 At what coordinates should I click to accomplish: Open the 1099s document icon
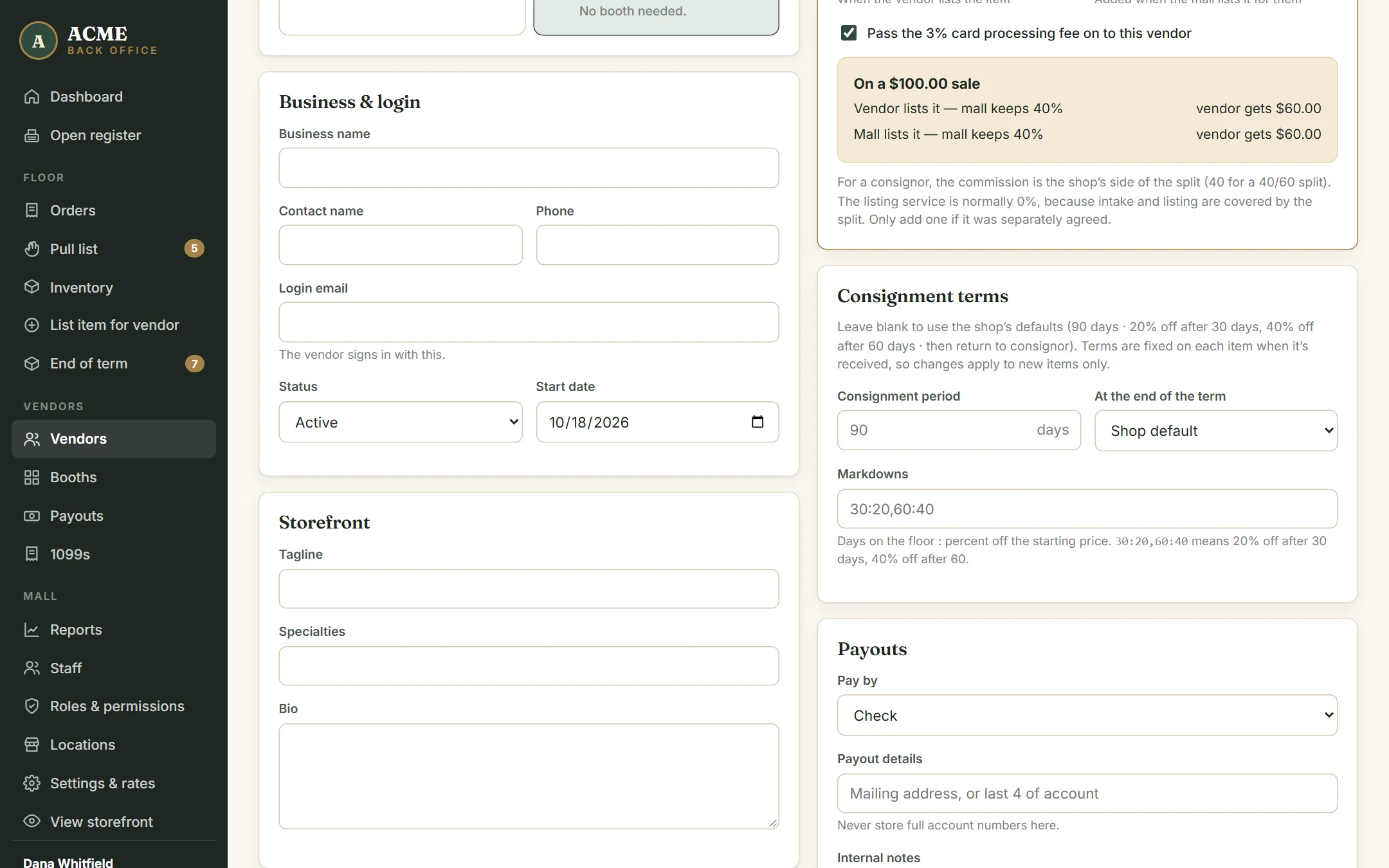[32, 554]
